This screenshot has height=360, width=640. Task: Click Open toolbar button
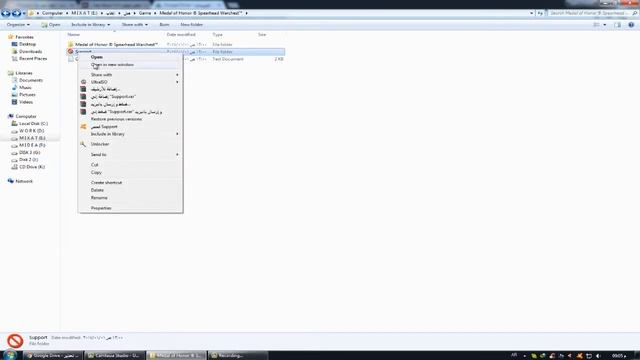click(x=51, y=25)
